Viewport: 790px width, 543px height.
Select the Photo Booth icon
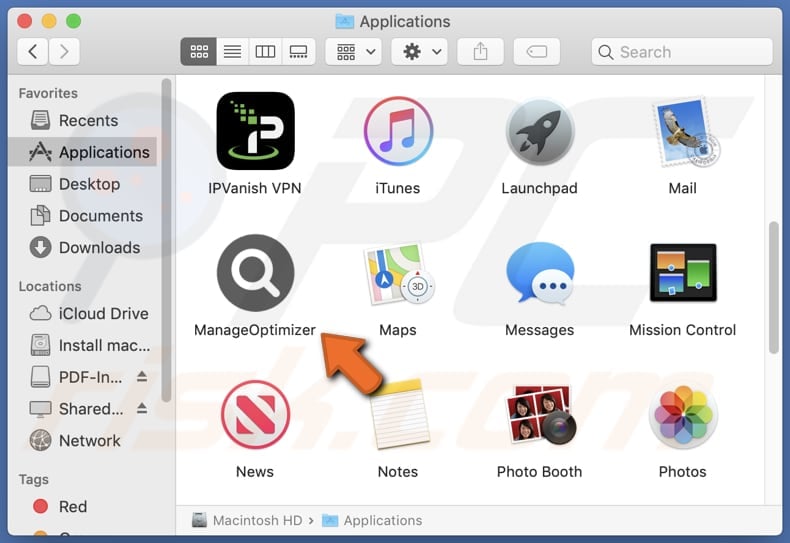(541, 415)
